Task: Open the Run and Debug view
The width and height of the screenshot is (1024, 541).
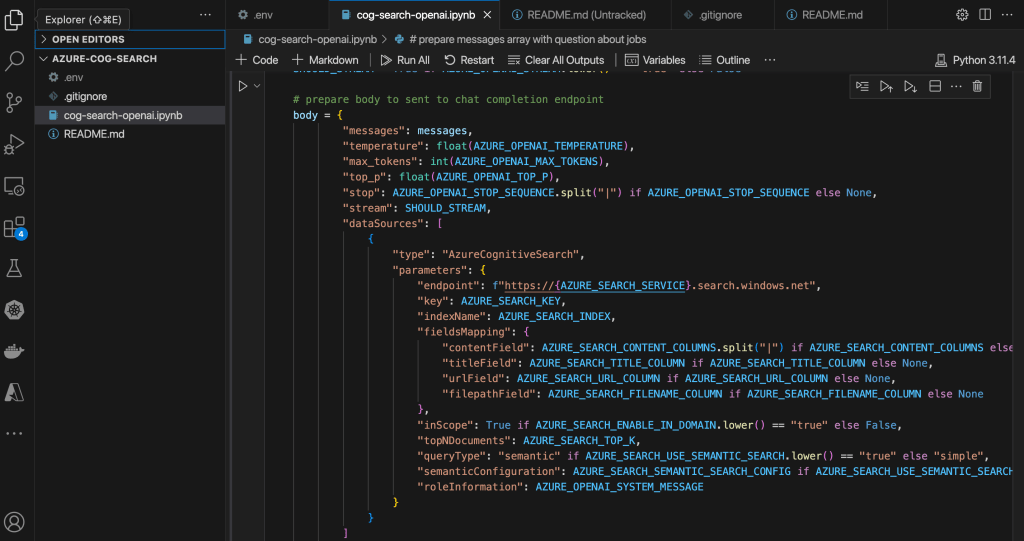Action: 14,144
